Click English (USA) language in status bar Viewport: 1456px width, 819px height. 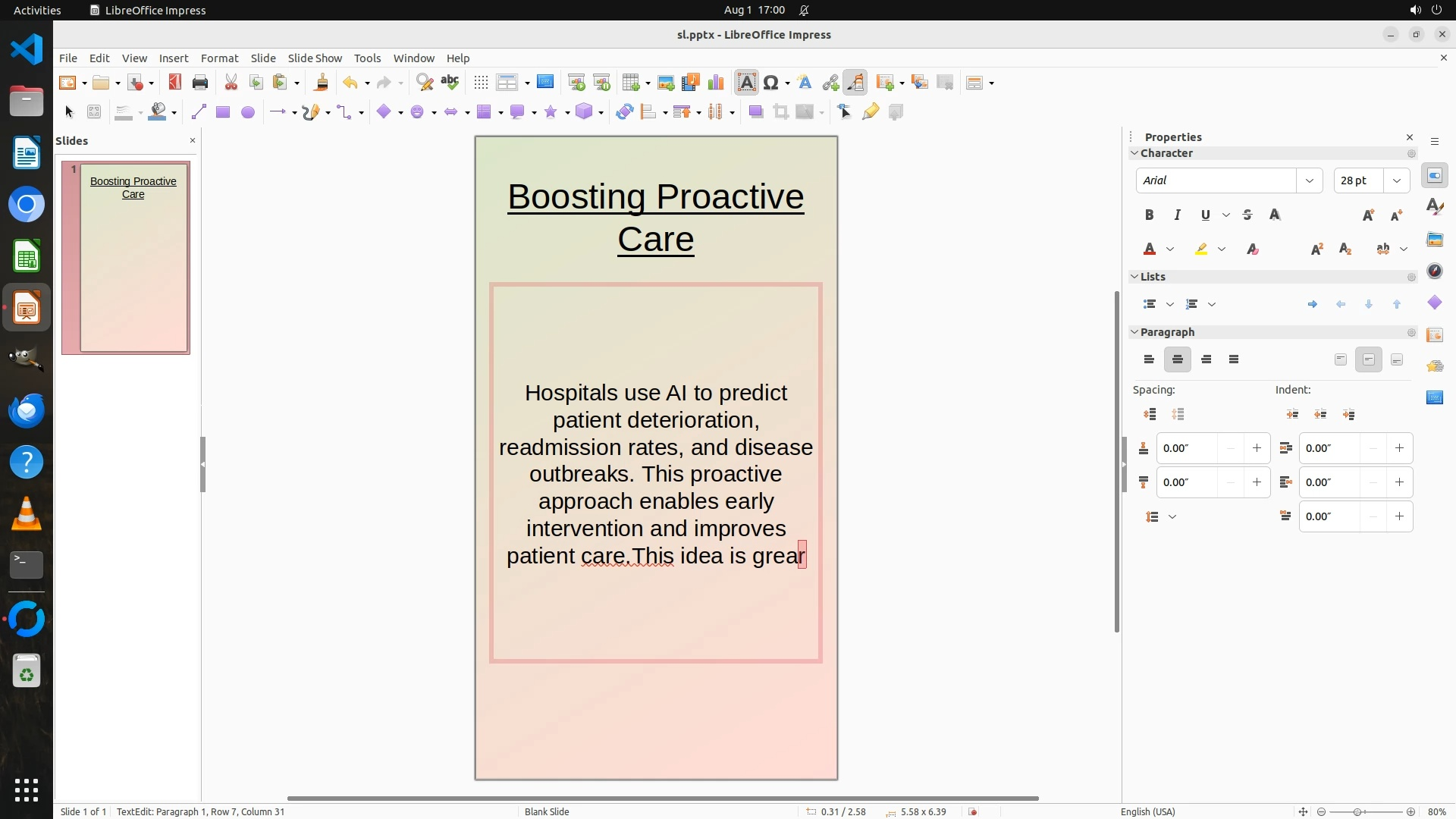pyautogui.click(x=1147, y=811)
